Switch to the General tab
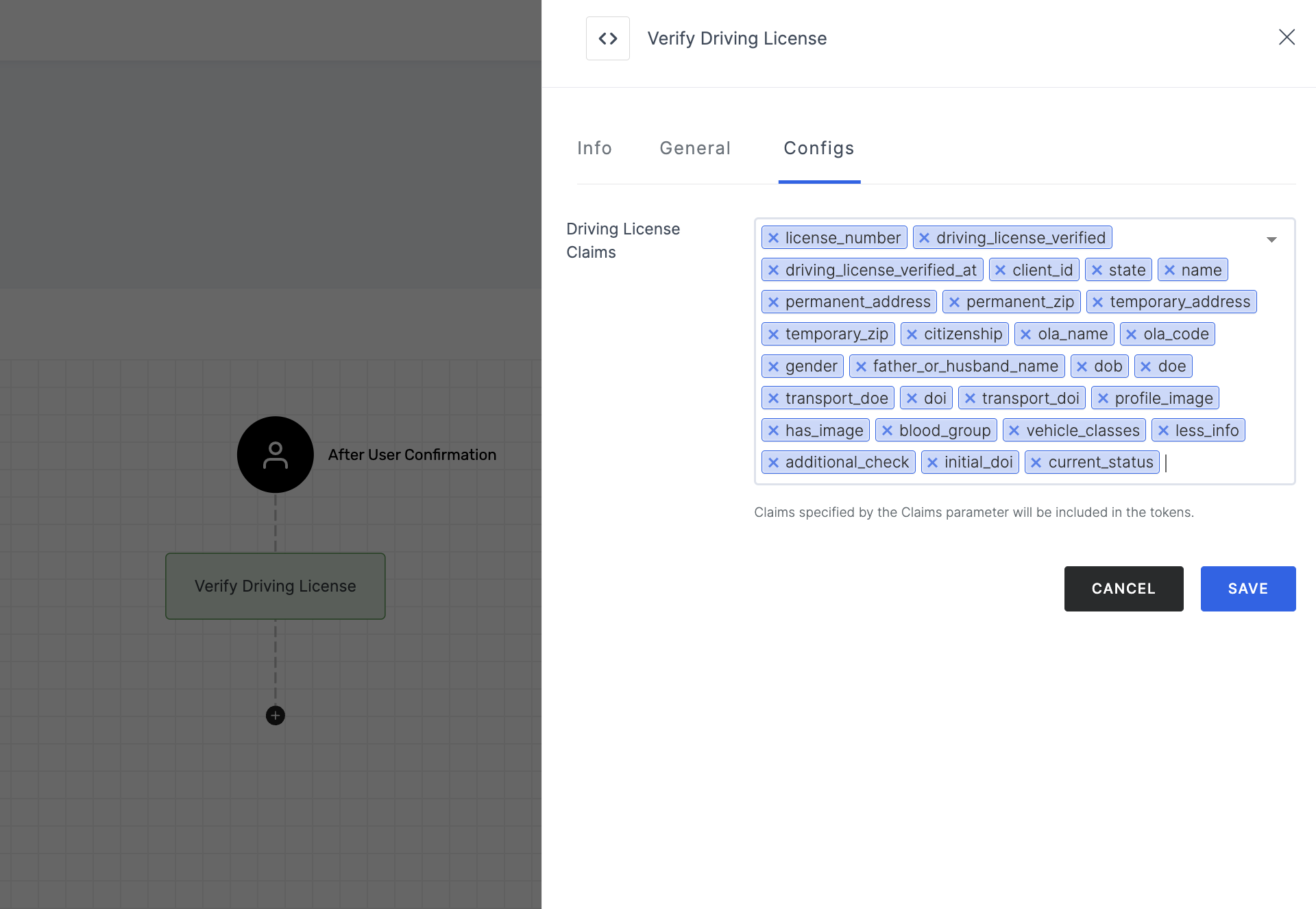The height and width of the screenshot is (909, 1316). pos(695,148)
